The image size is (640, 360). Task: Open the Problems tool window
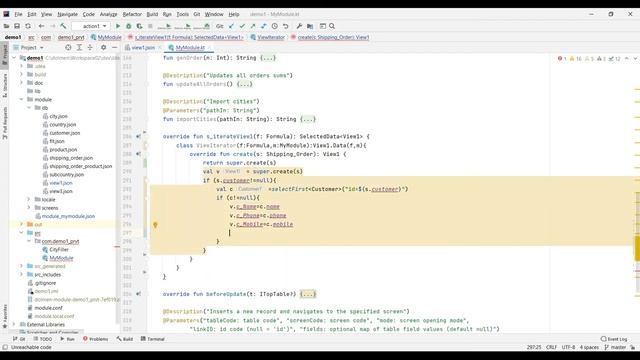coord(96,339)
